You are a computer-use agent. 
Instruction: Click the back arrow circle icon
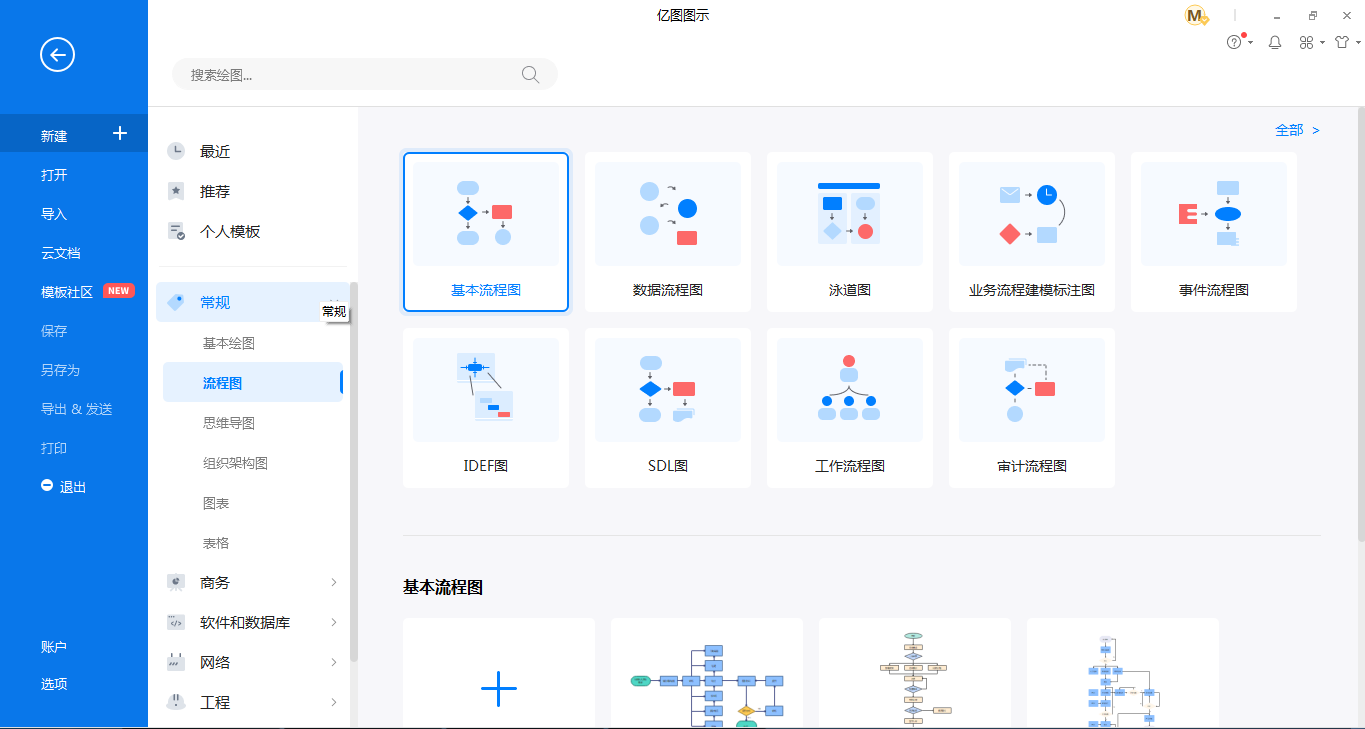tap(57, 55)
